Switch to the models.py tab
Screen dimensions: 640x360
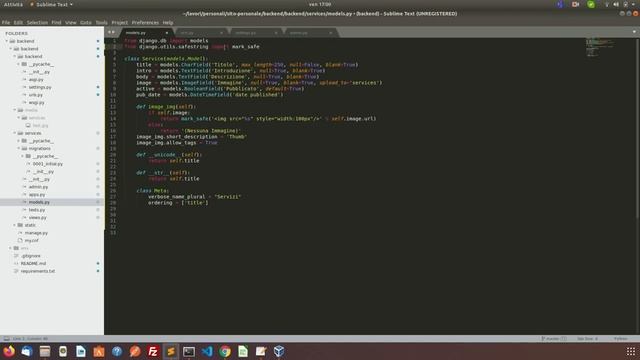point(145,33)
